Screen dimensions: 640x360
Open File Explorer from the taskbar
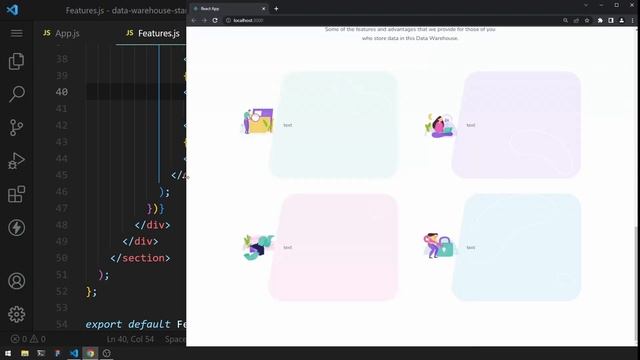click(x=25, y=353)
